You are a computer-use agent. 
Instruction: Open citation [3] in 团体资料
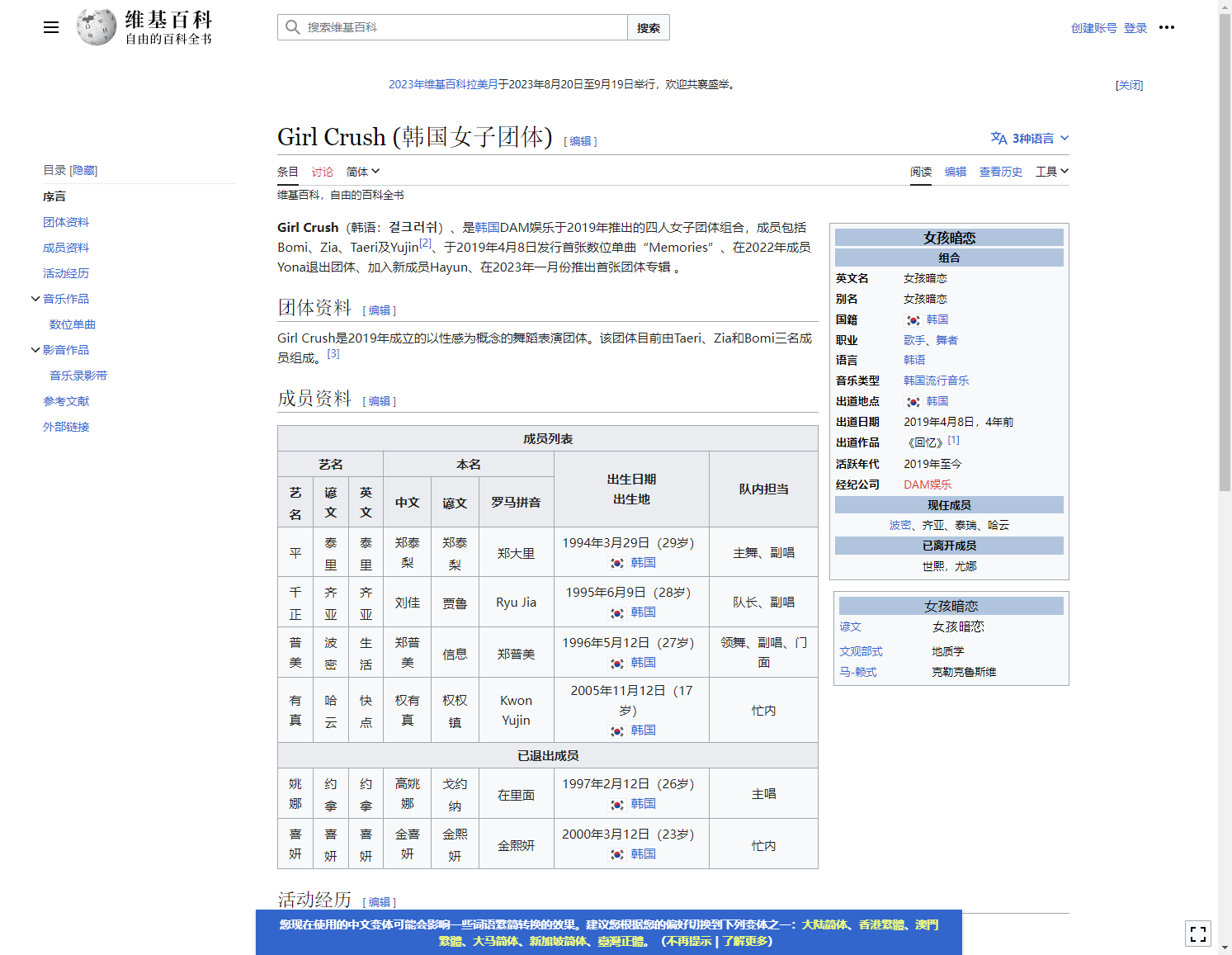333,353
